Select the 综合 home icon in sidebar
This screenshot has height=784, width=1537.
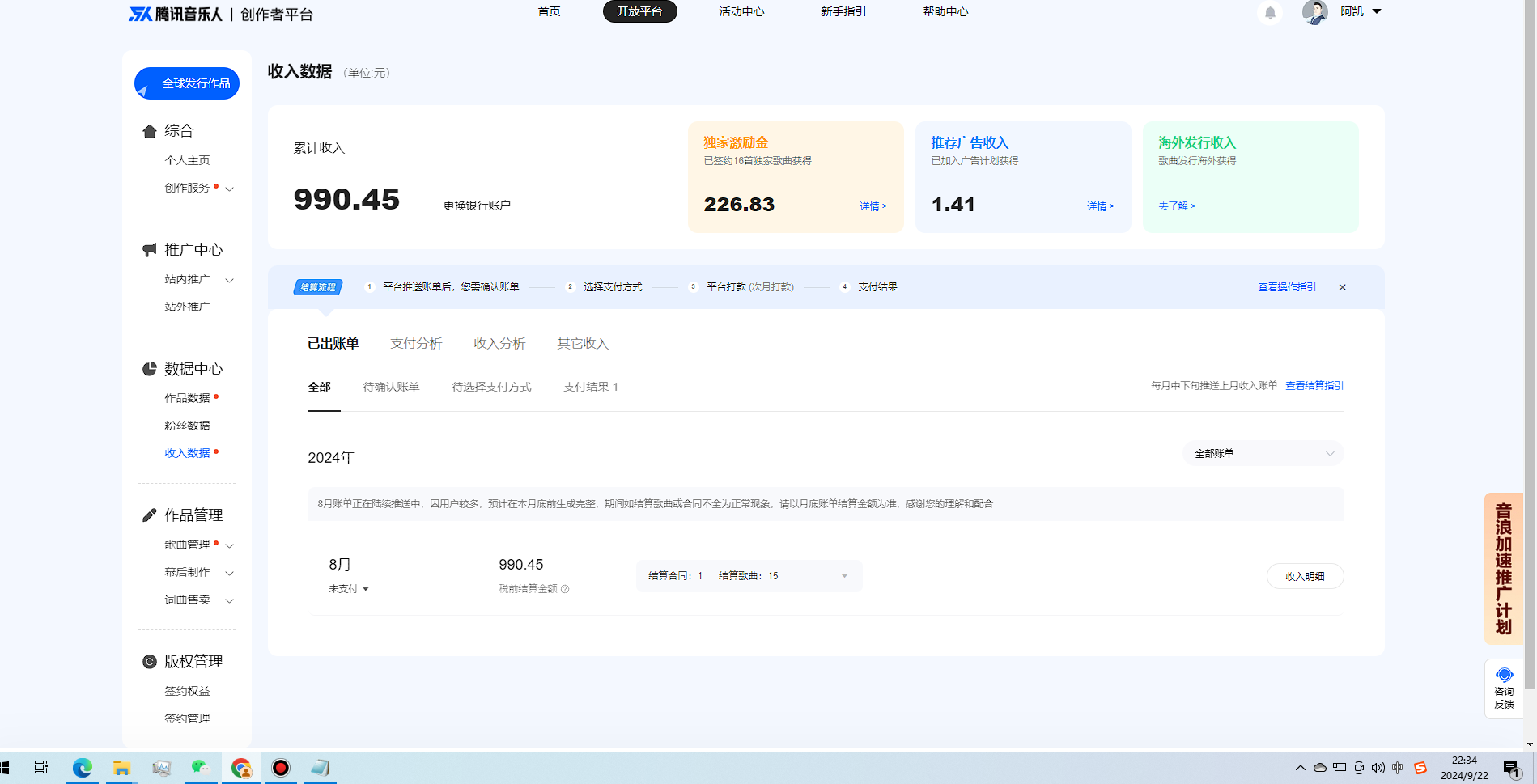click(x=149, y=130)
